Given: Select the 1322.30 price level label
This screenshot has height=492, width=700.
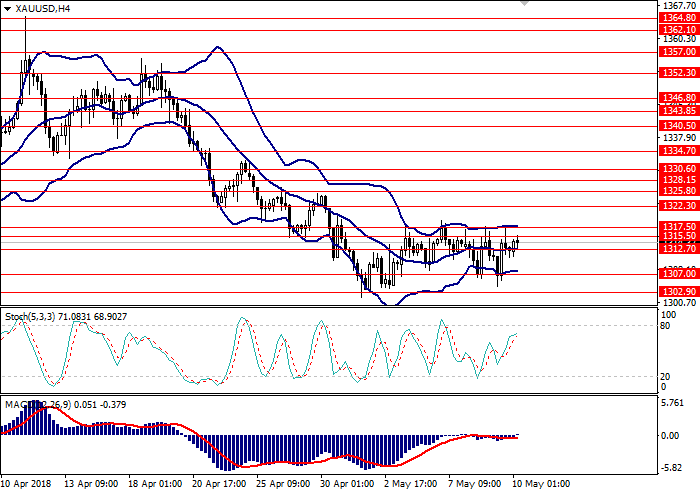Looking at the screenshot, I should [678, 205].
